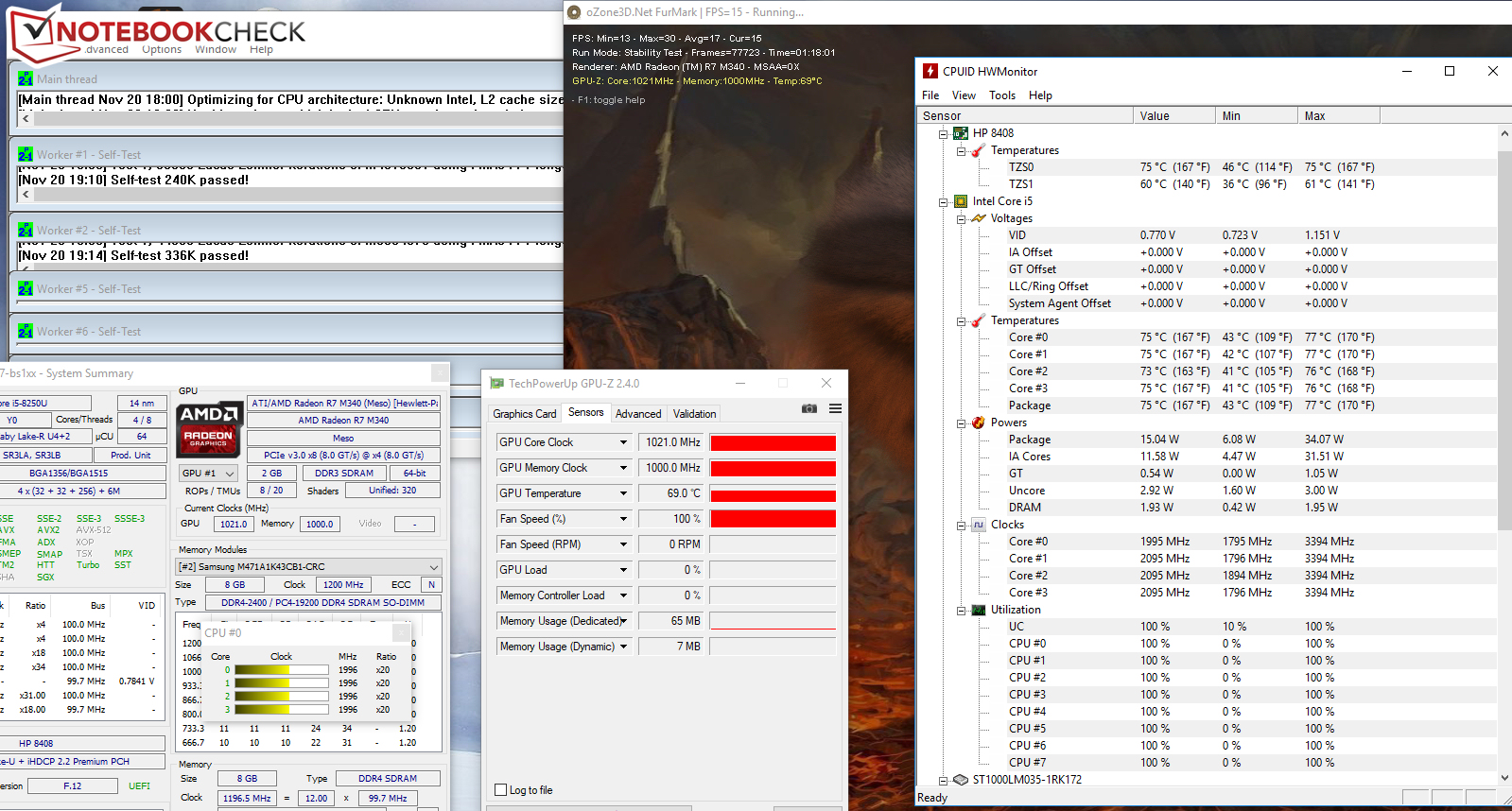Click thermometer icon under Intel Core i5
This screenshot has width=1512, height=811.
click(x=978, y=320)
